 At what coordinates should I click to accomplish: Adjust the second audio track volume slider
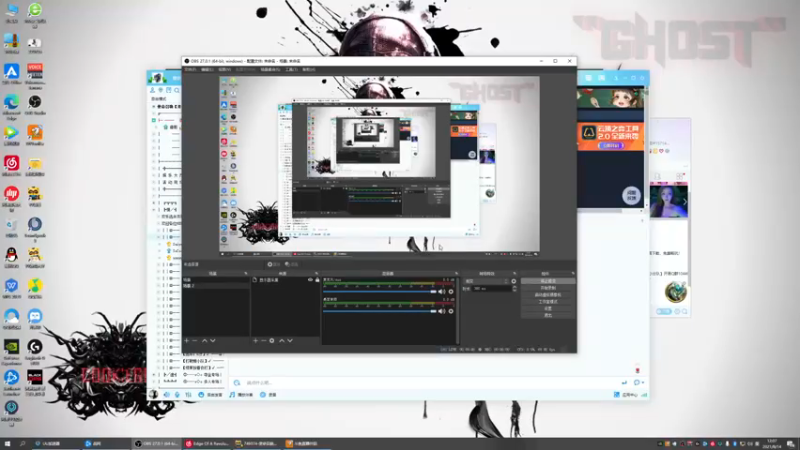point(380,311)
